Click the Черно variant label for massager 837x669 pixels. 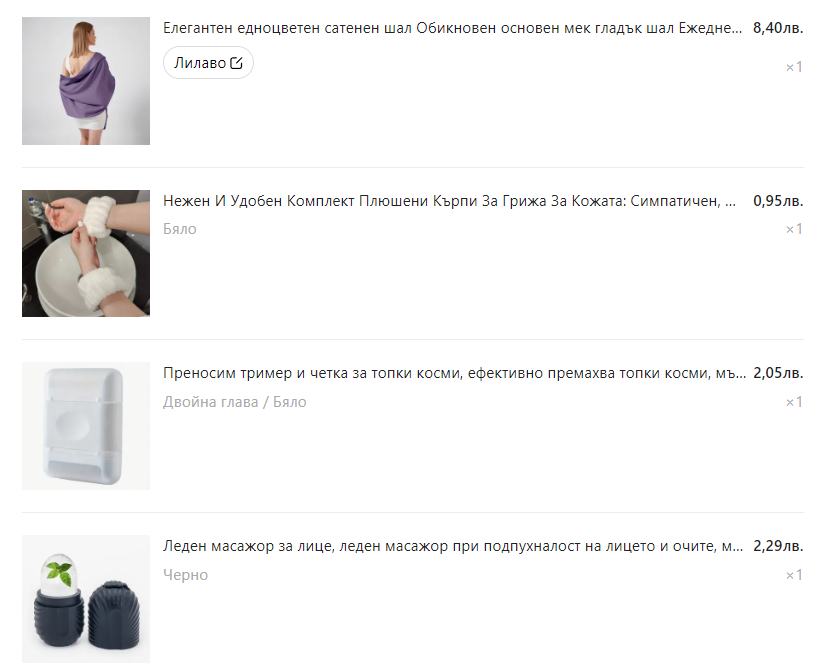click(185, 575)
